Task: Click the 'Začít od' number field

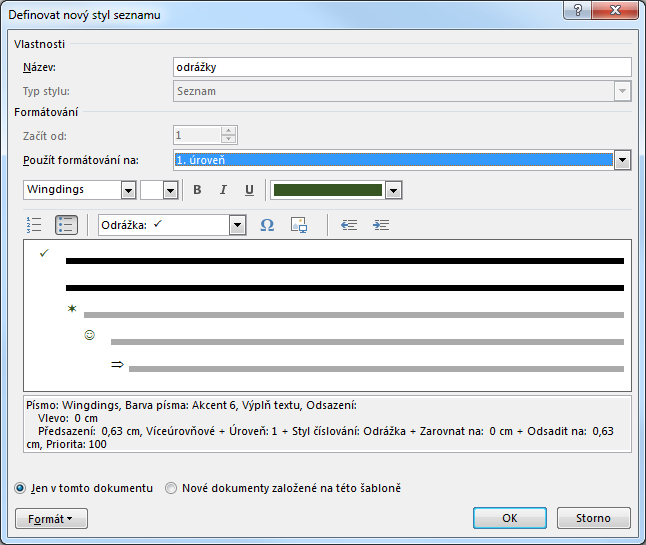Action: point(197,135)
